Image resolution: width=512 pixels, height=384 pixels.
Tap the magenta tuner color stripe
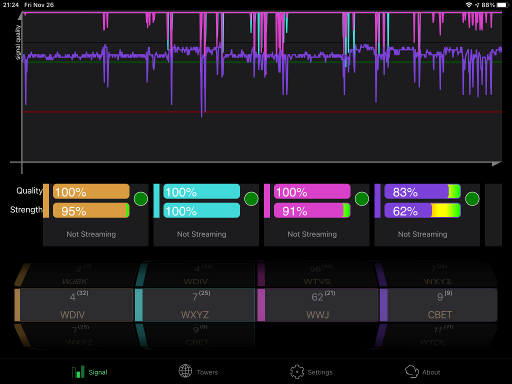point(267,201)
